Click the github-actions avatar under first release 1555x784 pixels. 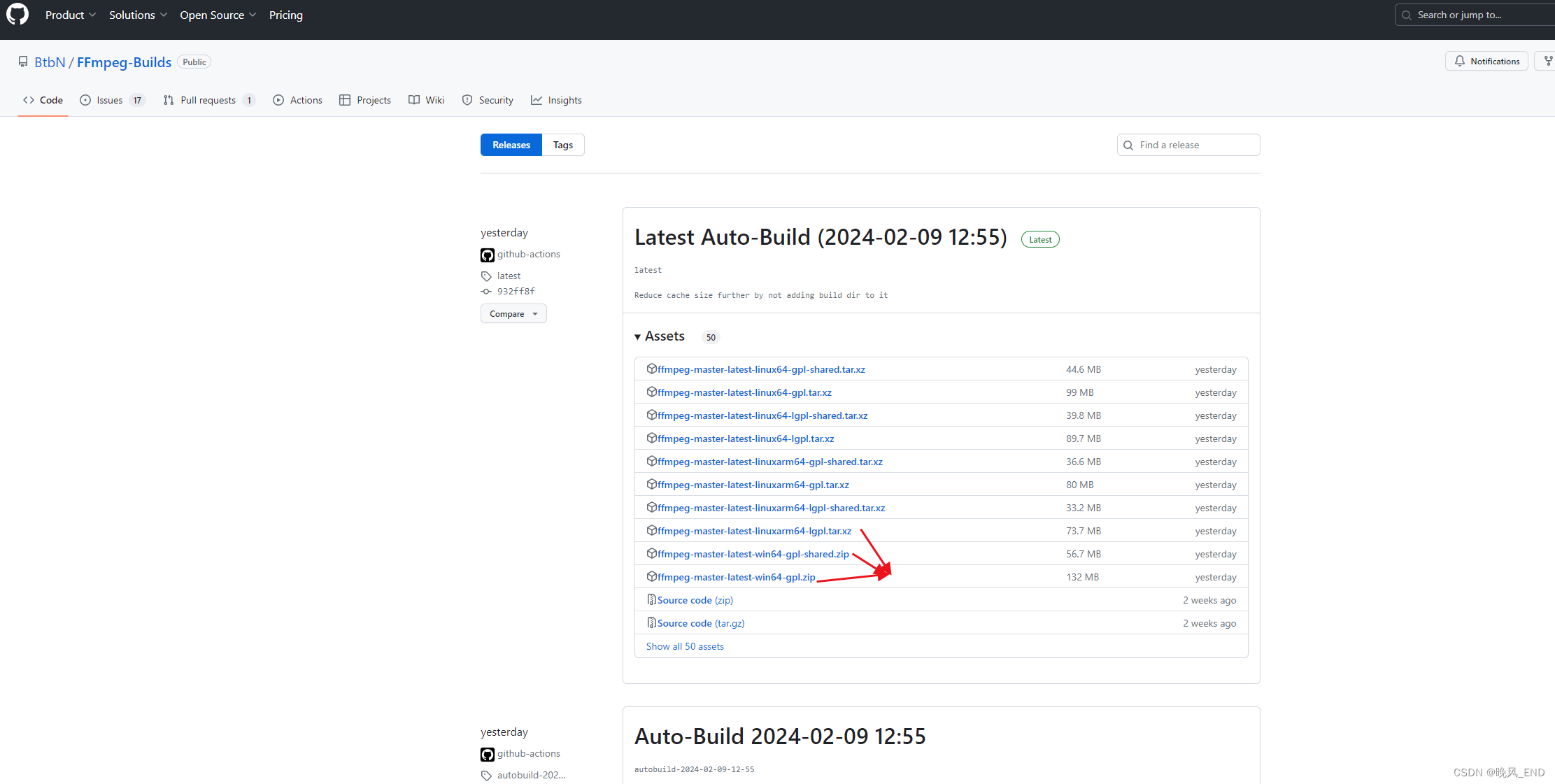[488, 255]
